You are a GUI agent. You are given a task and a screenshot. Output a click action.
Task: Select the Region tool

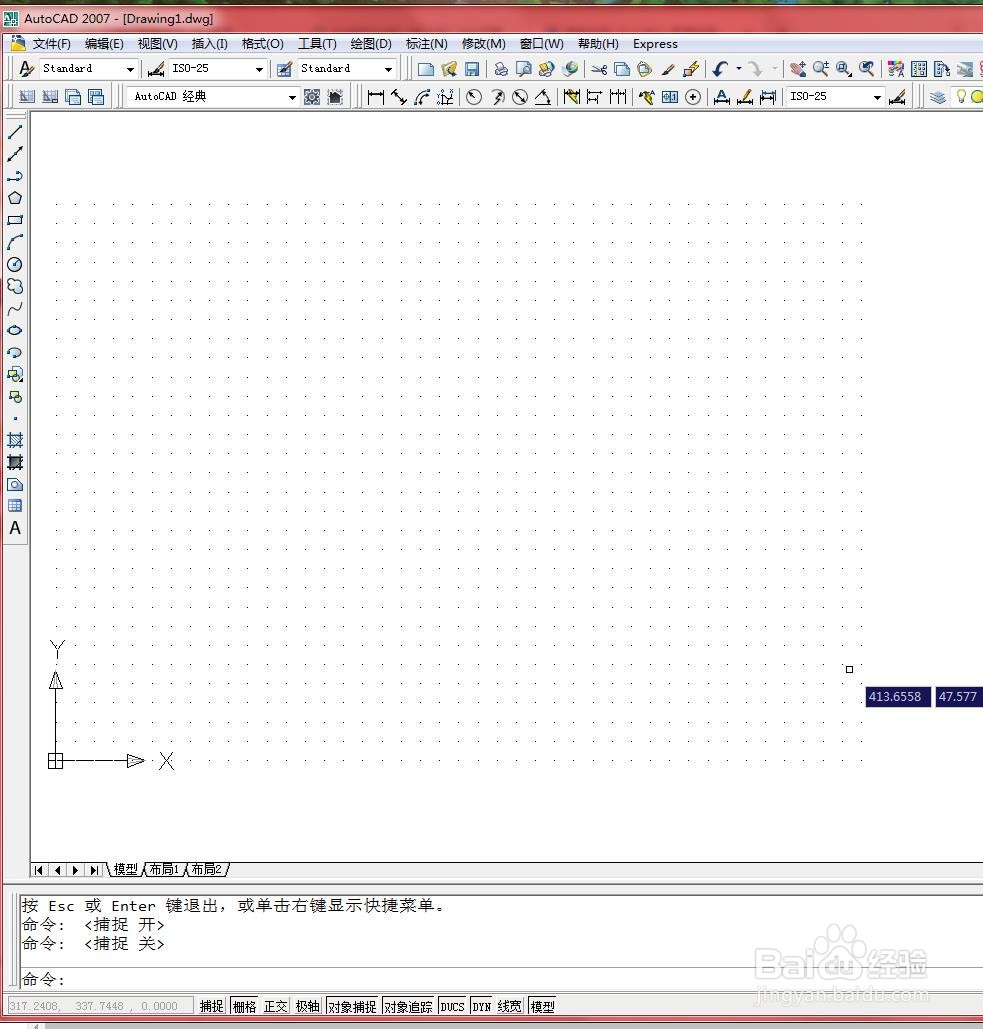(x=15, y=484)
